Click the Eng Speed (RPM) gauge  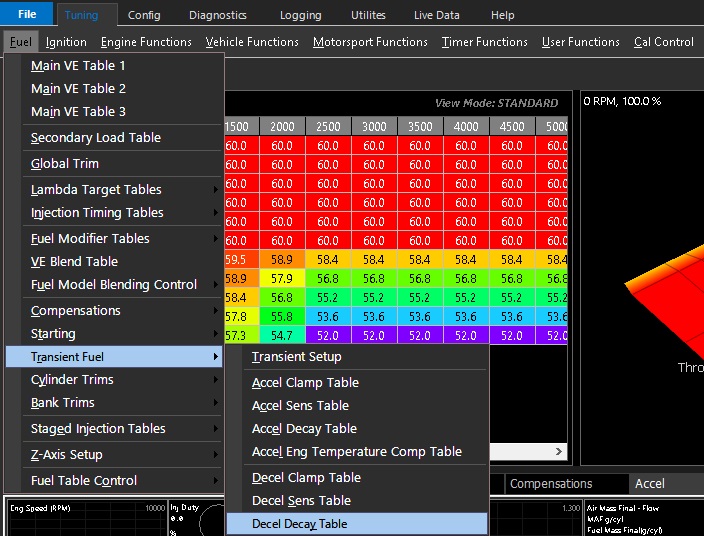pos(87,518)
